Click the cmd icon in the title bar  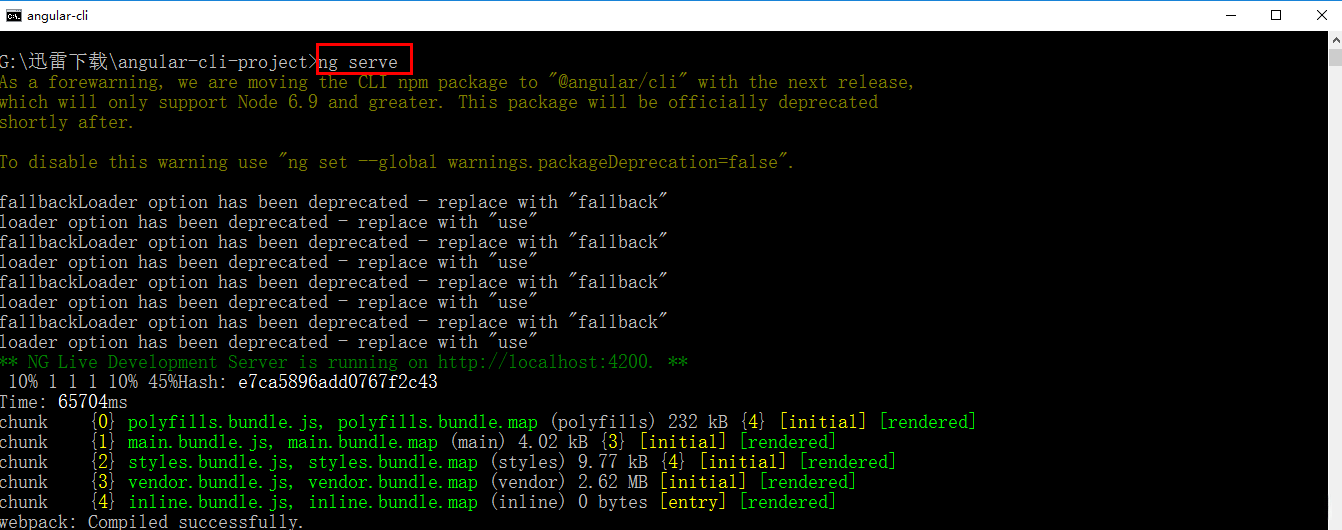coord(14,15)
